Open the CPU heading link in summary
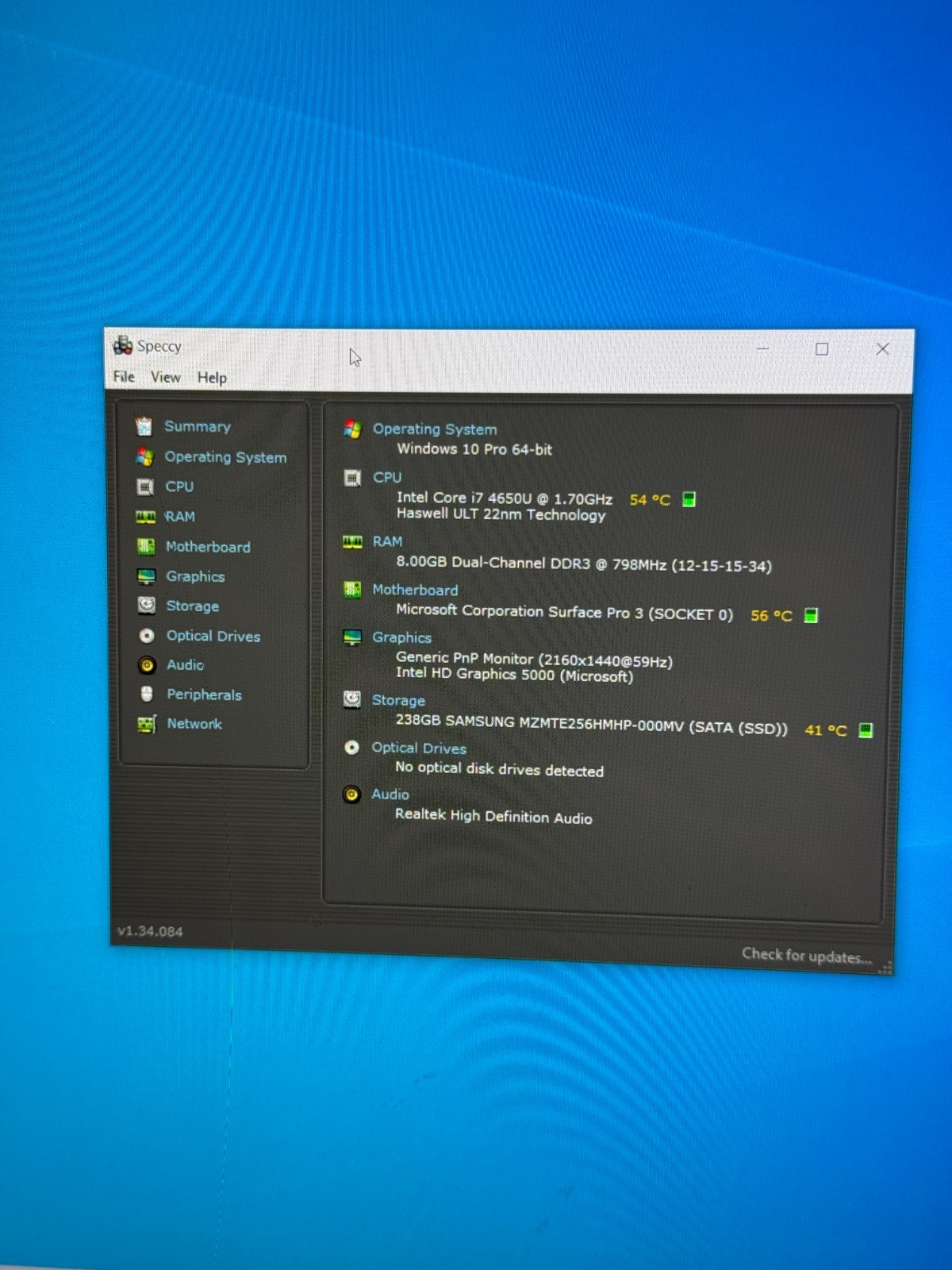This screenshot has height=1270, width=952. coord(387,478)
